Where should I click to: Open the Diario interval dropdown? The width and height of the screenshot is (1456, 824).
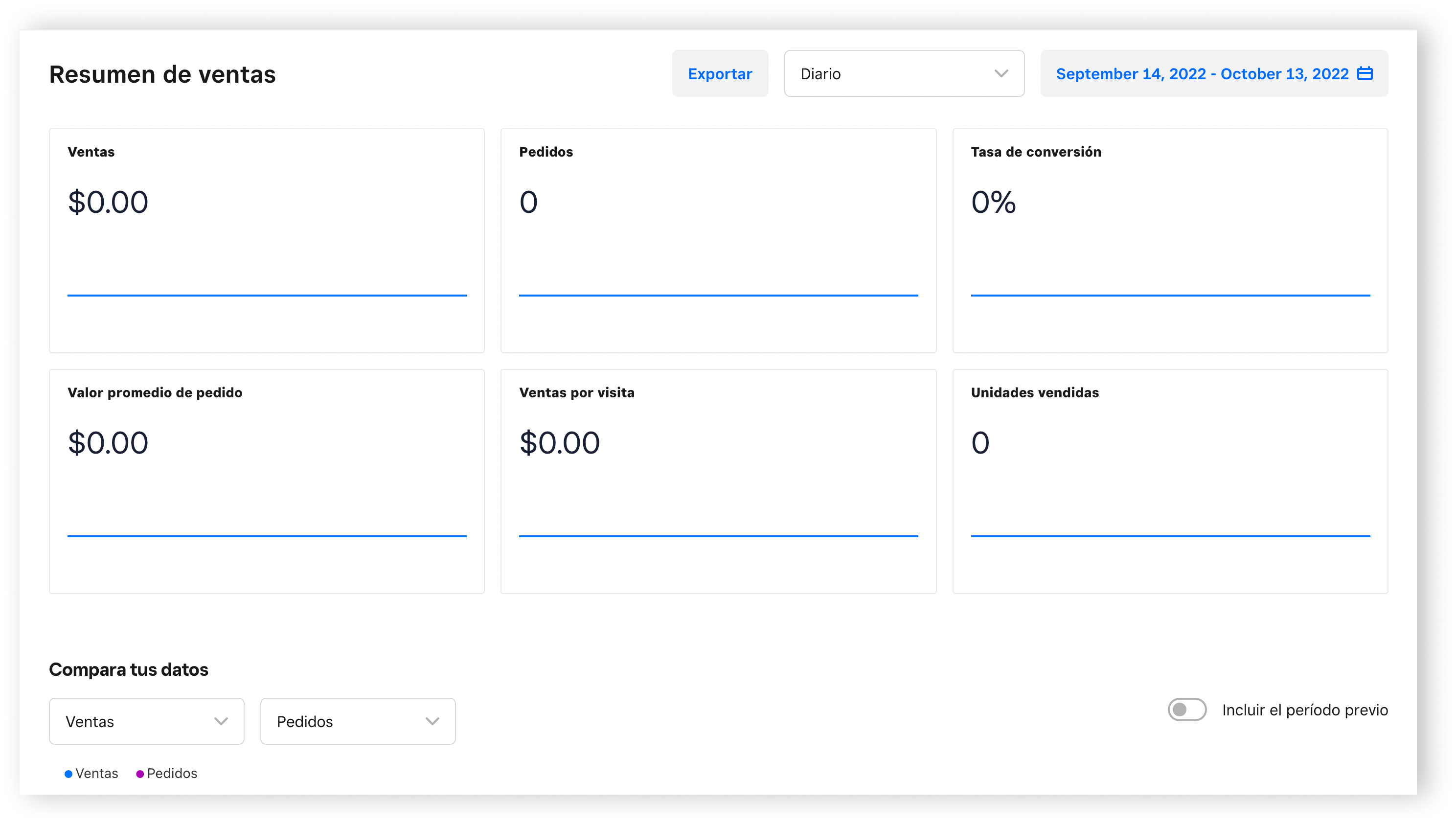tap(903, 73)
